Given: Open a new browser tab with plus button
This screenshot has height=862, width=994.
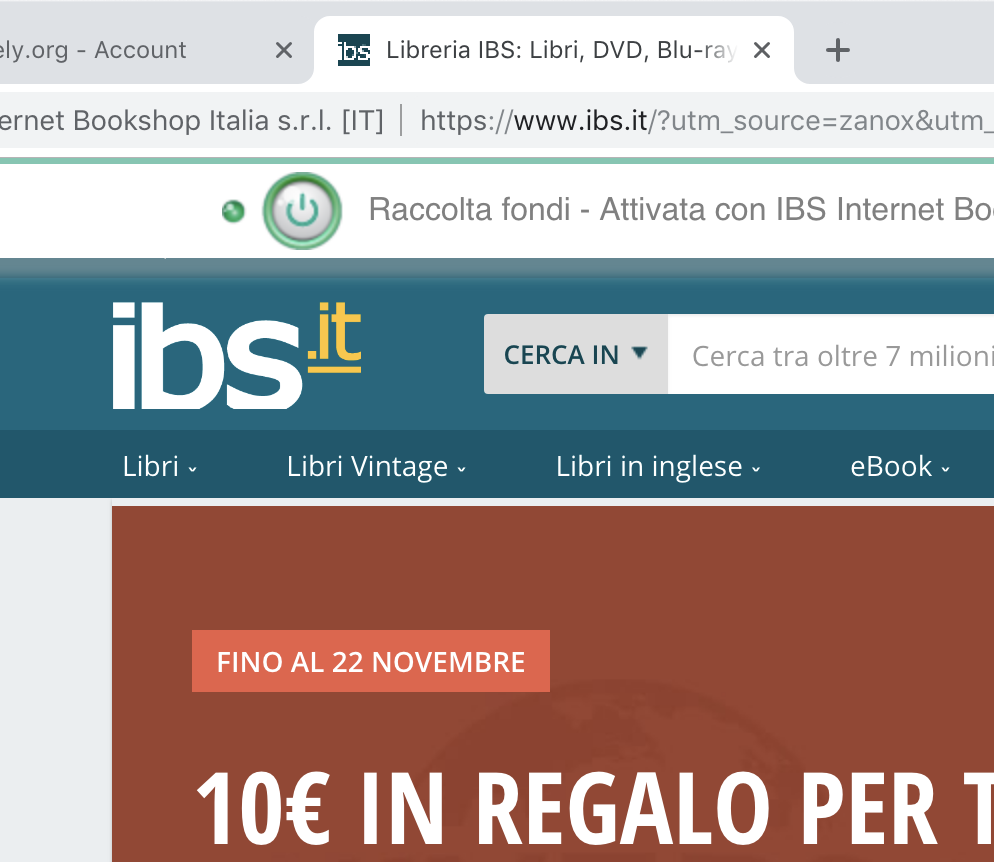Looking at the screenshot, I should pyautogui.click(x=837, y=50).
